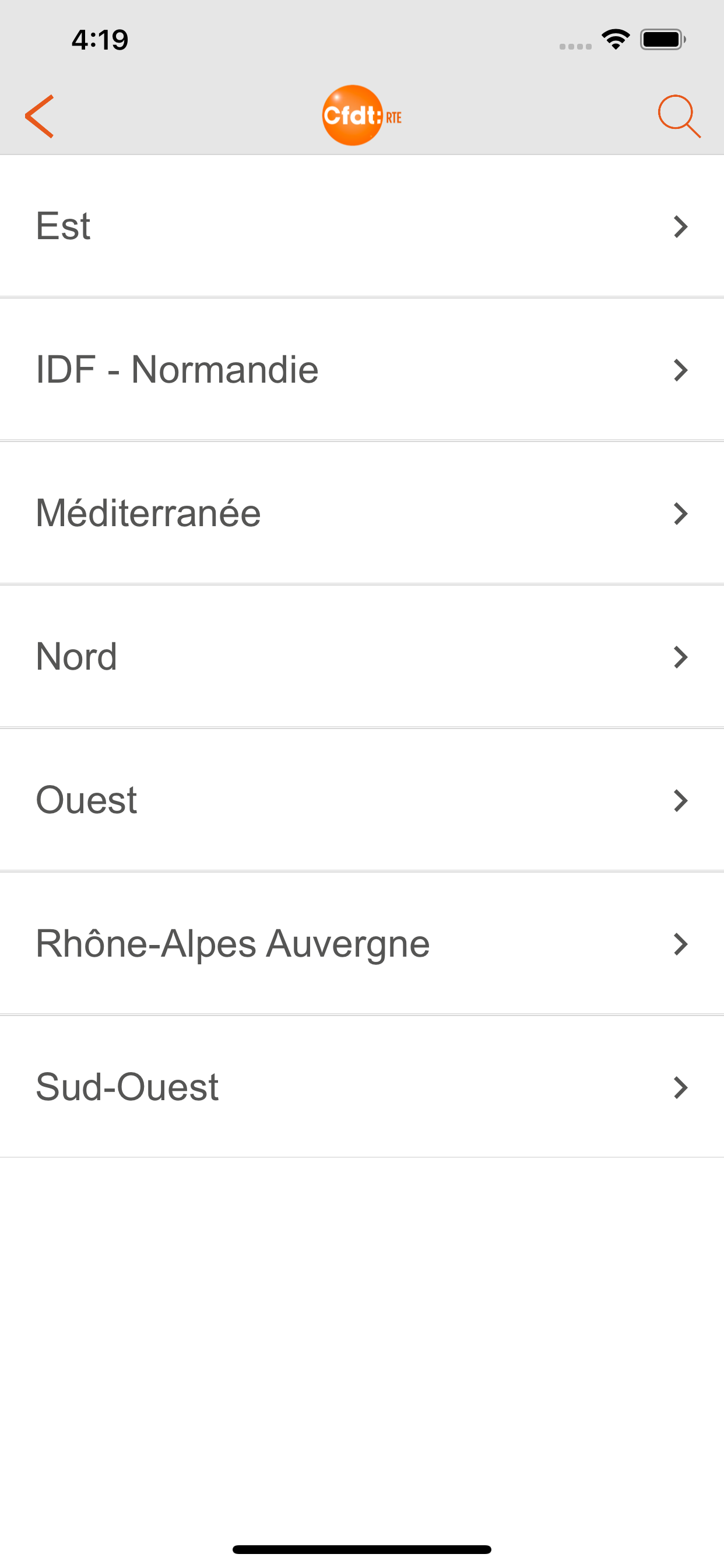
Task: Choose Méditerranée from the list
Action: (149, 514)
